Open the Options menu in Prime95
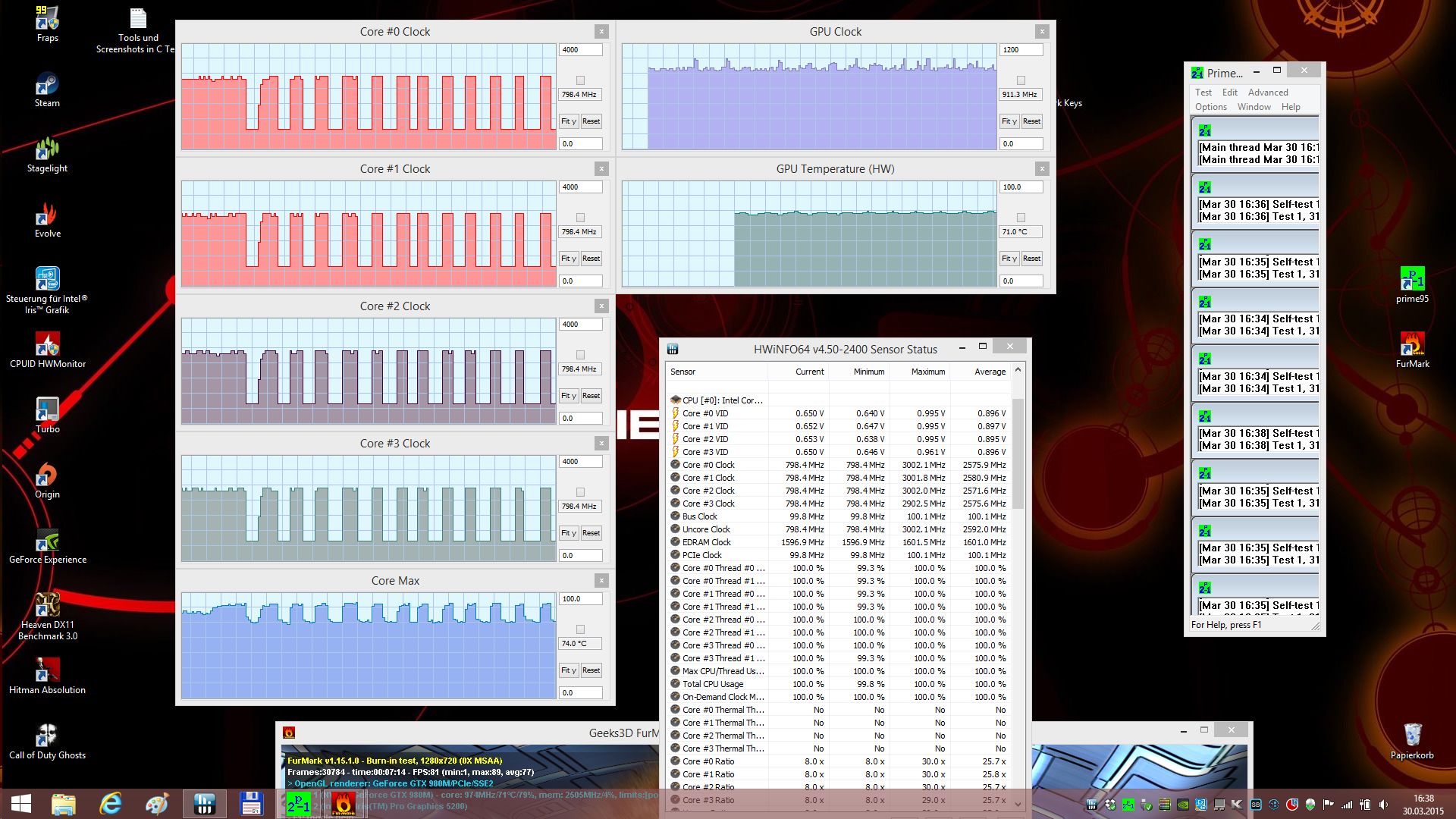 click(1211, 107)
